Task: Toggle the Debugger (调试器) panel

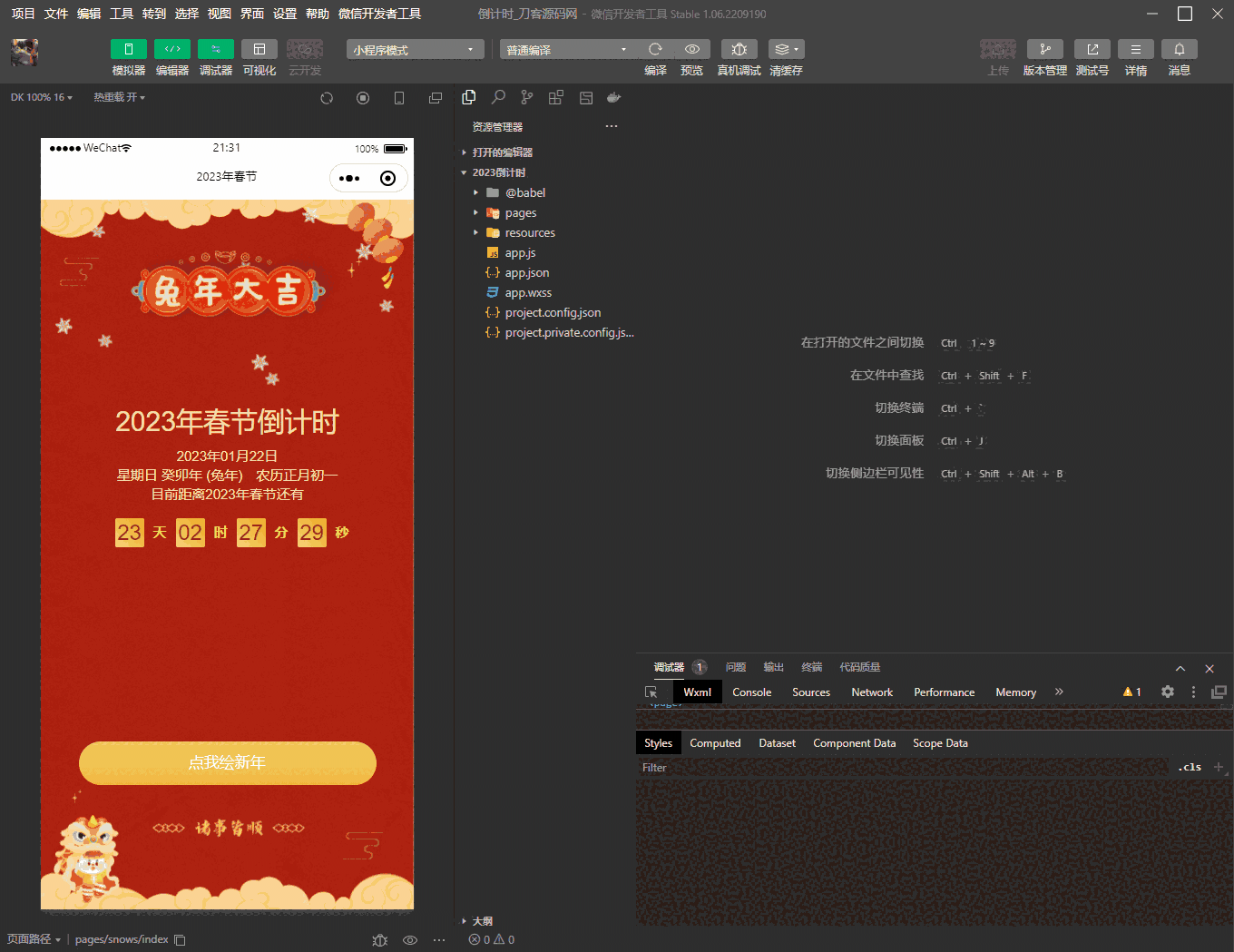Action: pyautogui.click(x=215, y=49)
